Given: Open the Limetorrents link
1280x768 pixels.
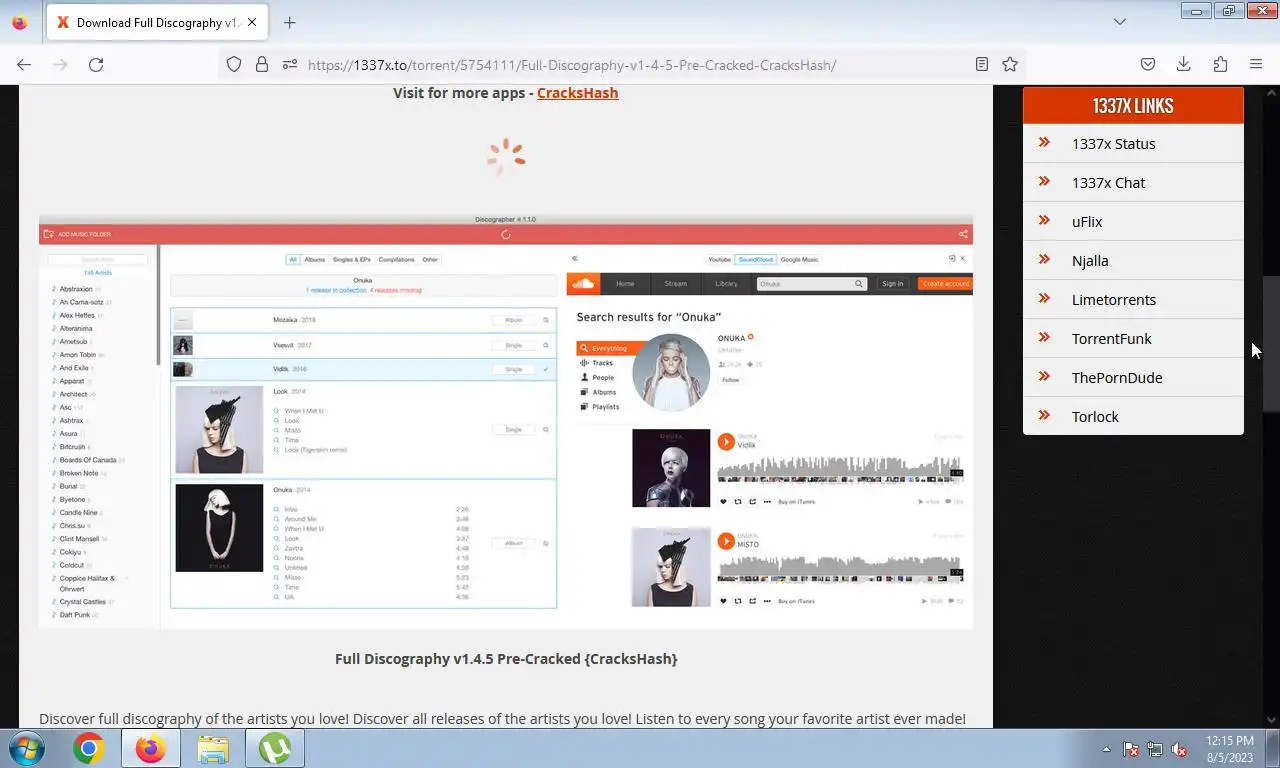Looking at the screenshot, I should (1114, 300).
